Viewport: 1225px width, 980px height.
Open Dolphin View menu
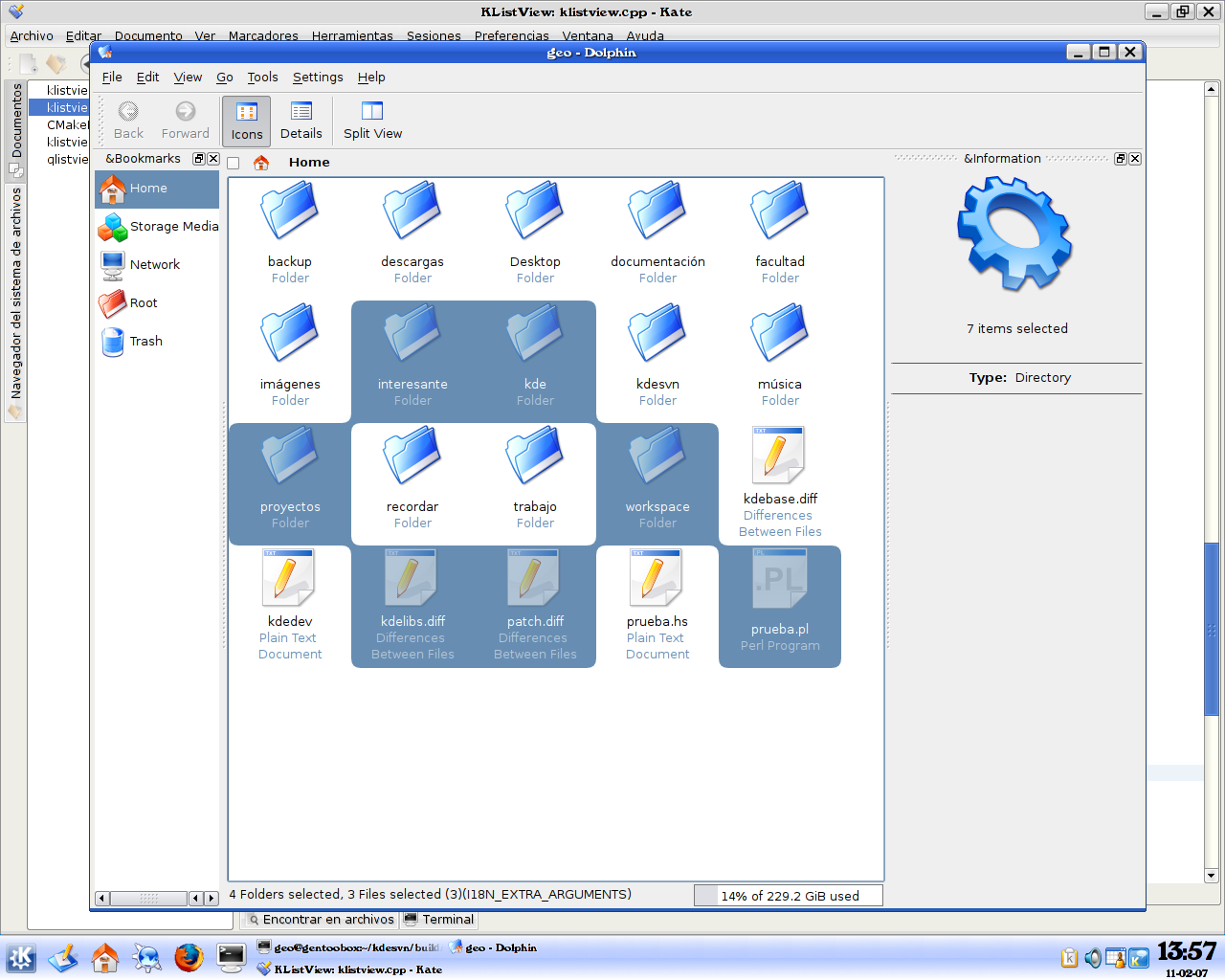pyautogui.click(x=188, y=78)
